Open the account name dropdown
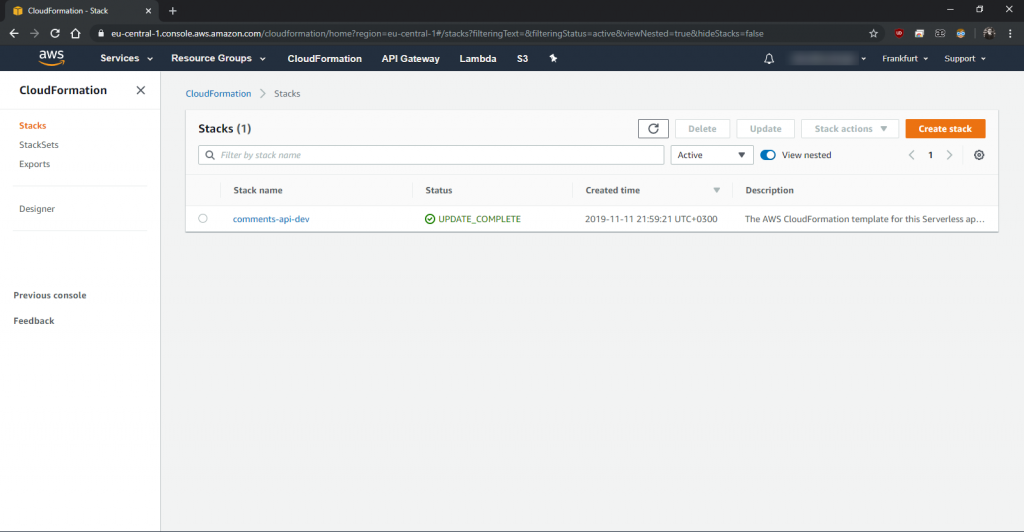1024x532 pixels. tap(828, 59)
